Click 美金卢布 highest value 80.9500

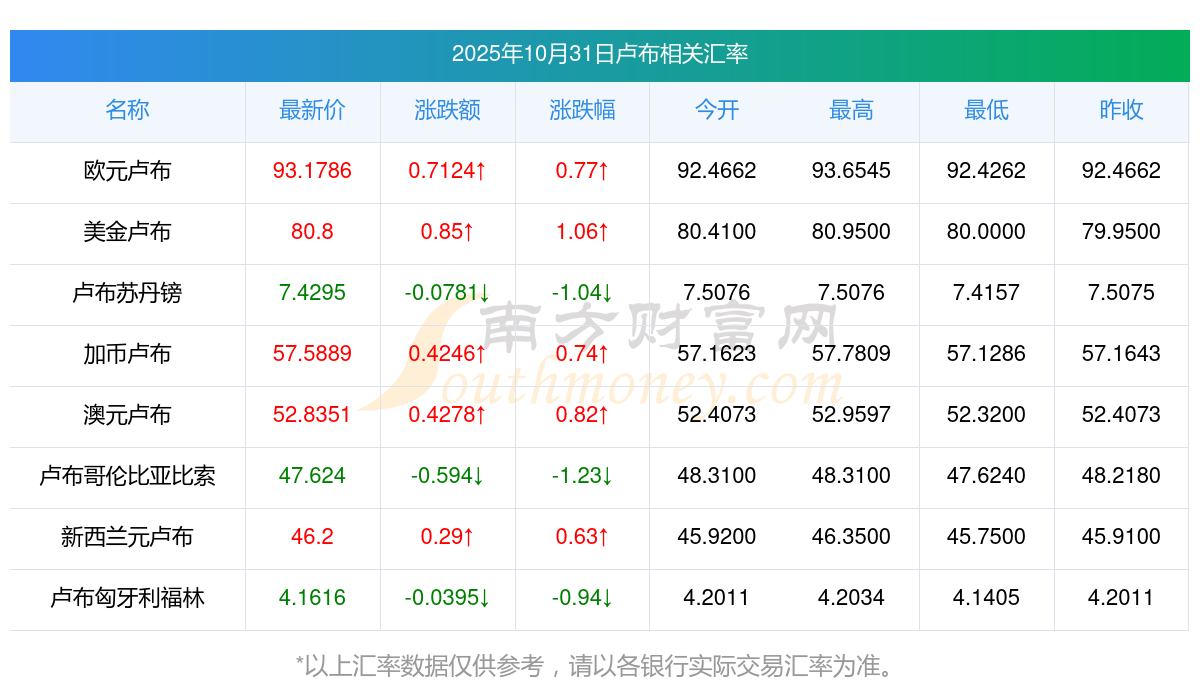(851, 232)
